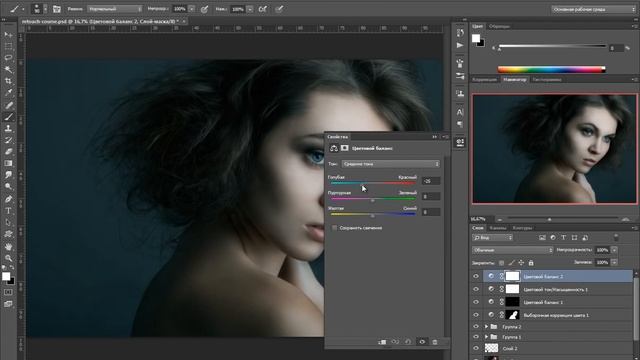The width and height of the screenshot is (640, 360).
Task: Select the Hand tool
Action: [x=8, y=247]
